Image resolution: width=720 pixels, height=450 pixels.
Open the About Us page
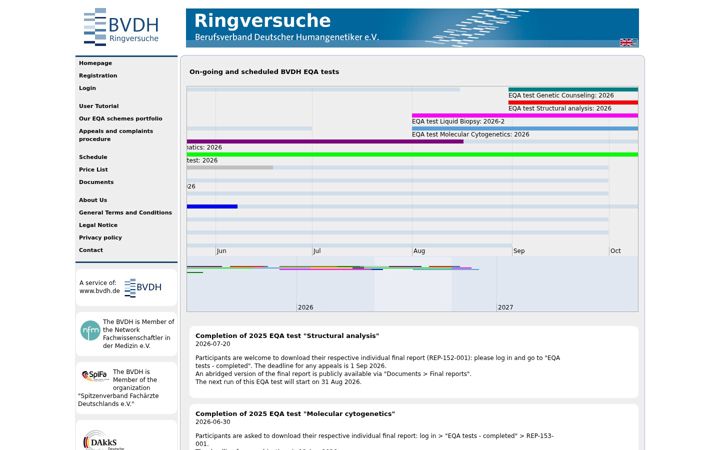click(93, 200)
